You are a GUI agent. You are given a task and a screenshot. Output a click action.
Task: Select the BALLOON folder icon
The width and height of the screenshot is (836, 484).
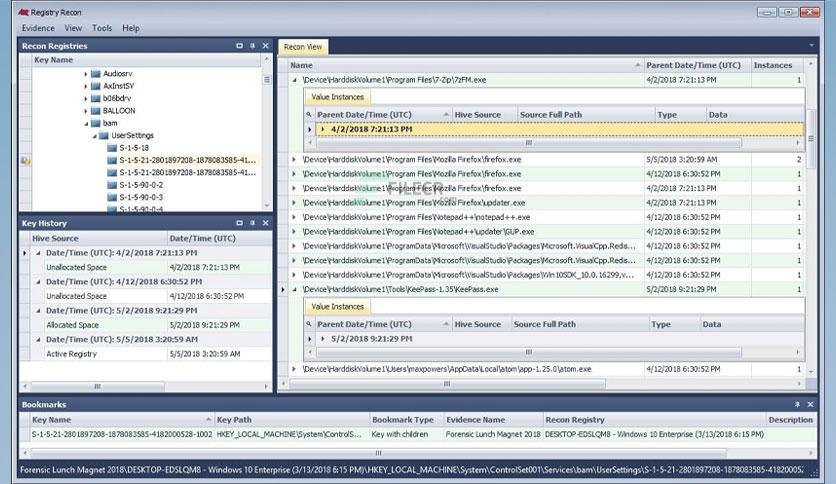pos(95,111)
